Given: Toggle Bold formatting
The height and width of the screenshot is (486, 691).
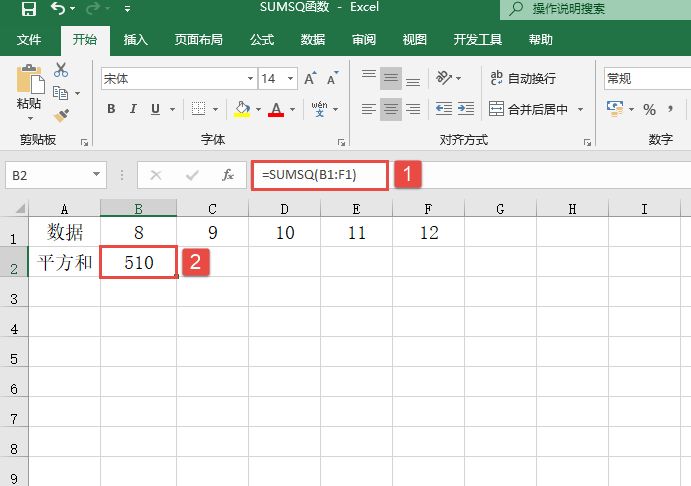Looking at the screenshot, I should click(110, 109).
